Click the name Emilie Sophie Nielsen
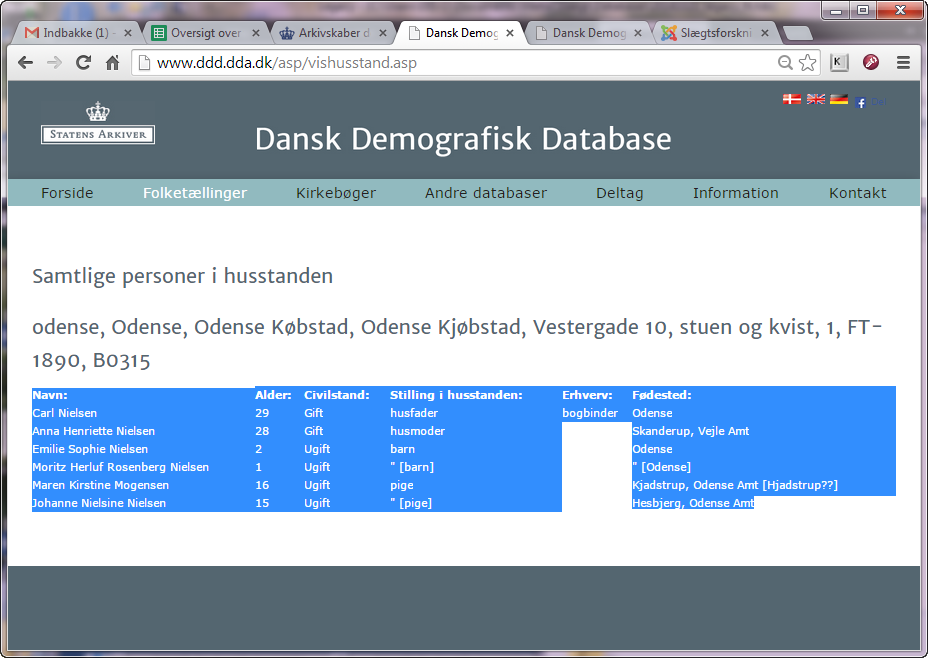 coord(90,449)
